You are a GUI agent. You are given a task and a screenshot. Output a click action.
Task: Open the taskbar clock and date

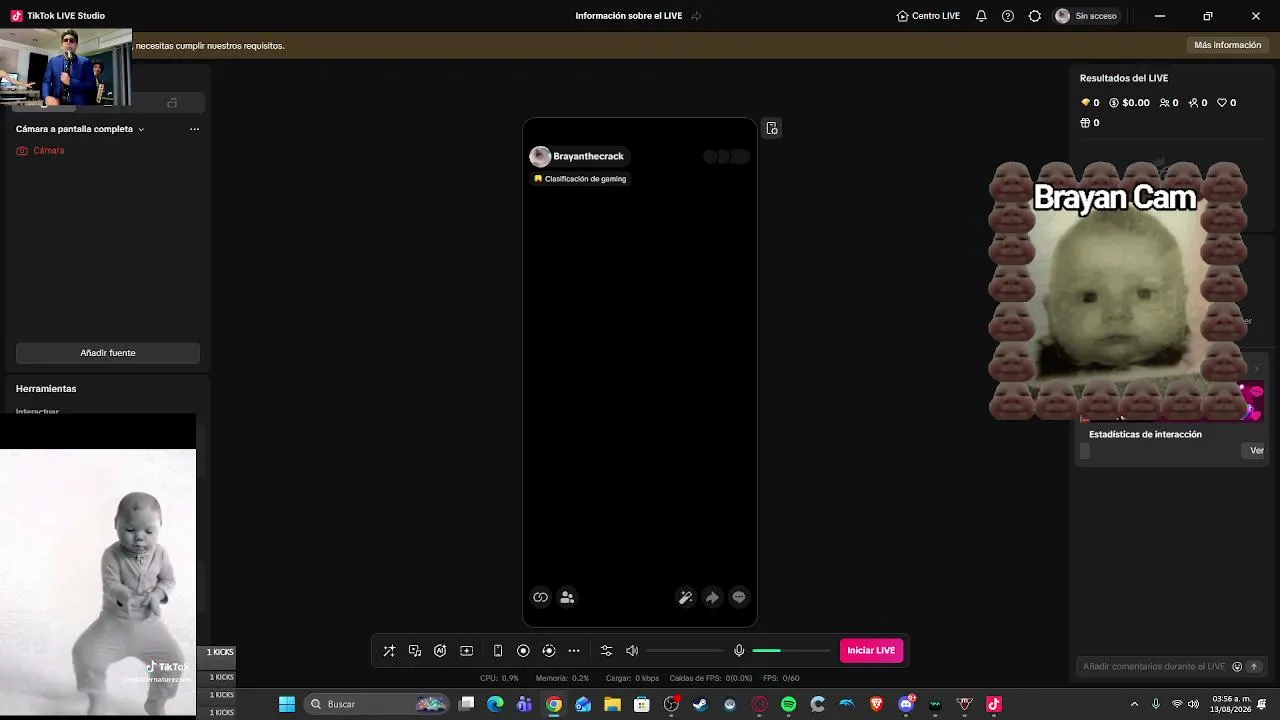coord(1231,704)
